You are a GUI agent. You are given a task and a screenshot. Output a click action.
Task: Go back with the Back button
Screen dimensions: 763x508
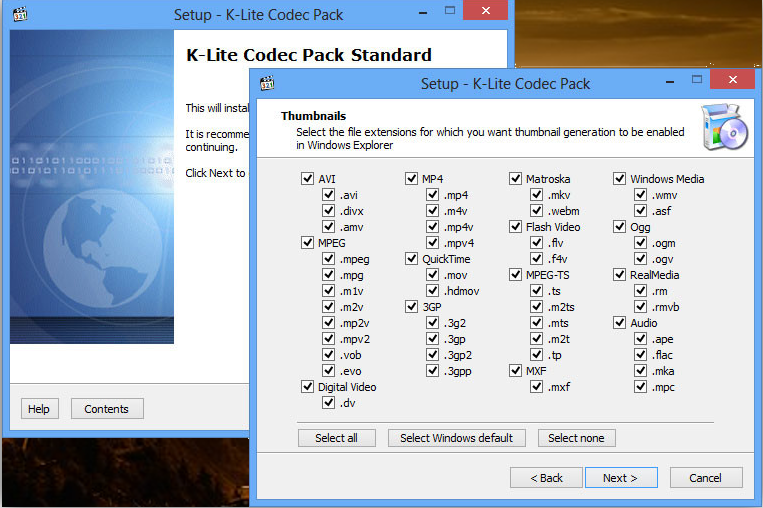click(546, 478)
